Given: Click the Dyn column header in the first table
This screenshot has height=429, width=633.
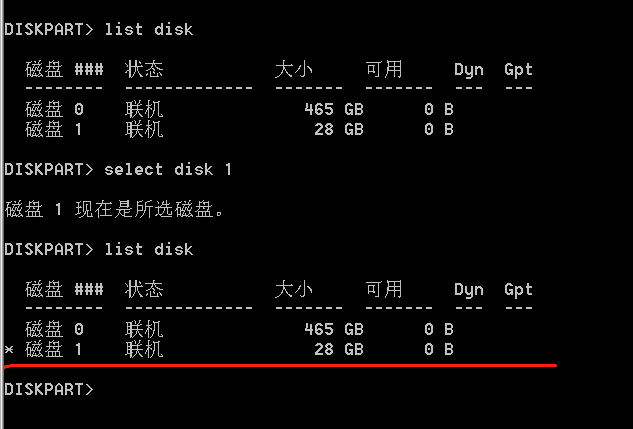Looking at the screenshot, I should [468, 70].
